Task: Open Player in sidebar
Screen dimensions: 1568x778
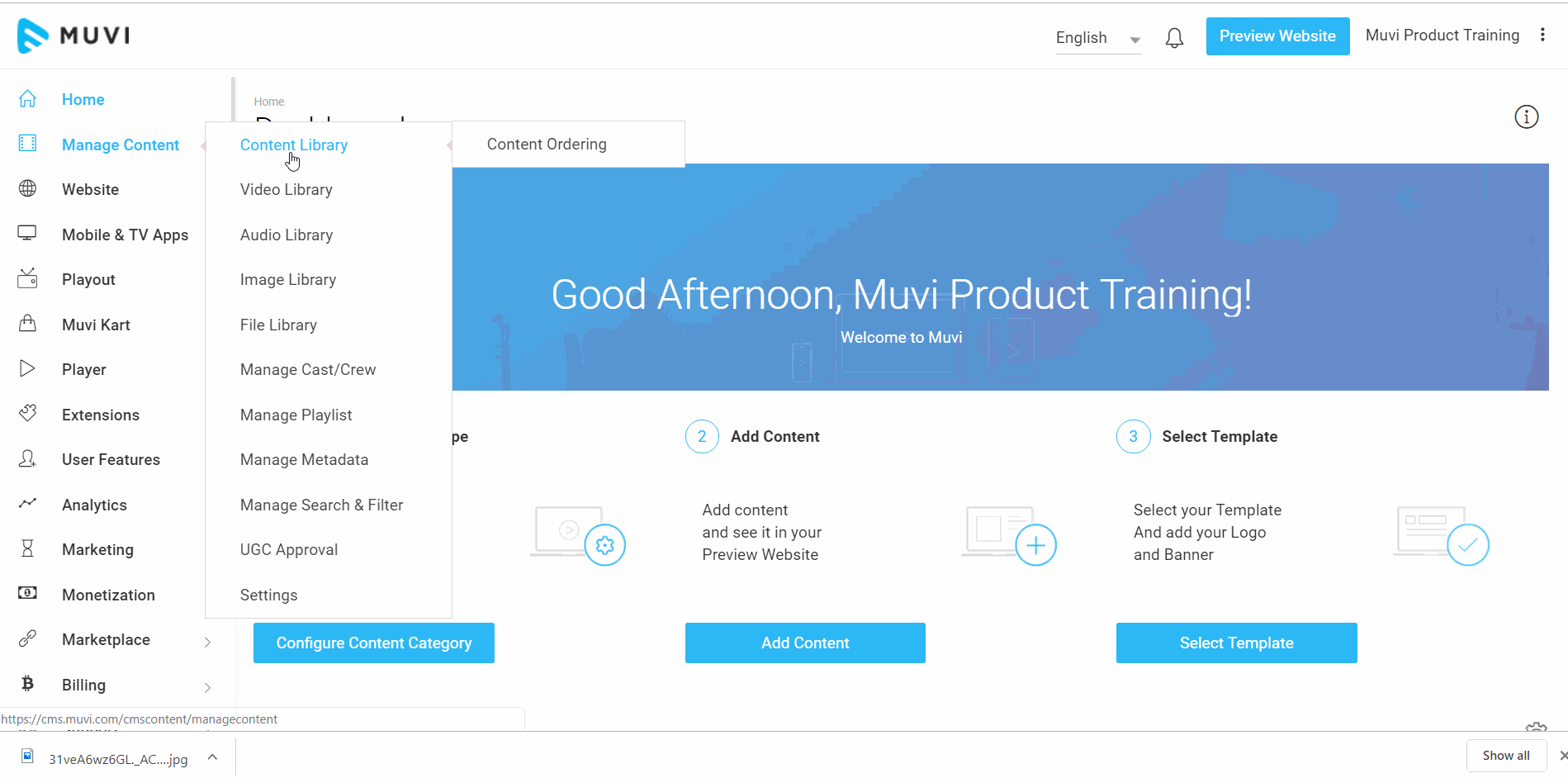Action: (x=84, y=369)
